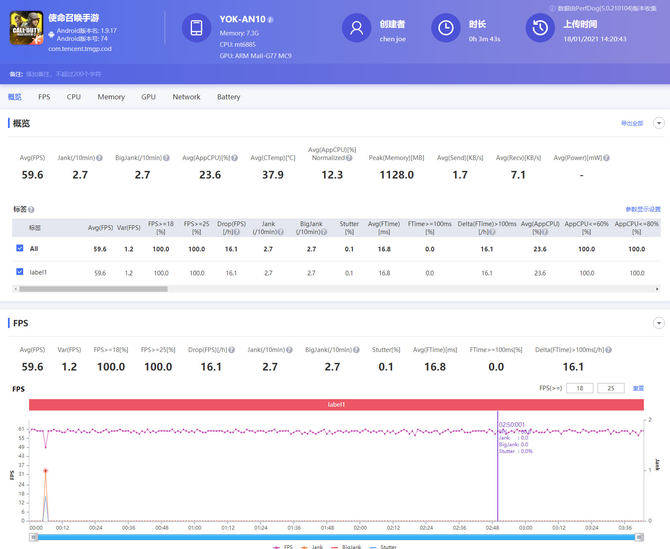
Task: Open help icon beside FPS section Drop(FPS)[/h]
Action: pos(232,349)
